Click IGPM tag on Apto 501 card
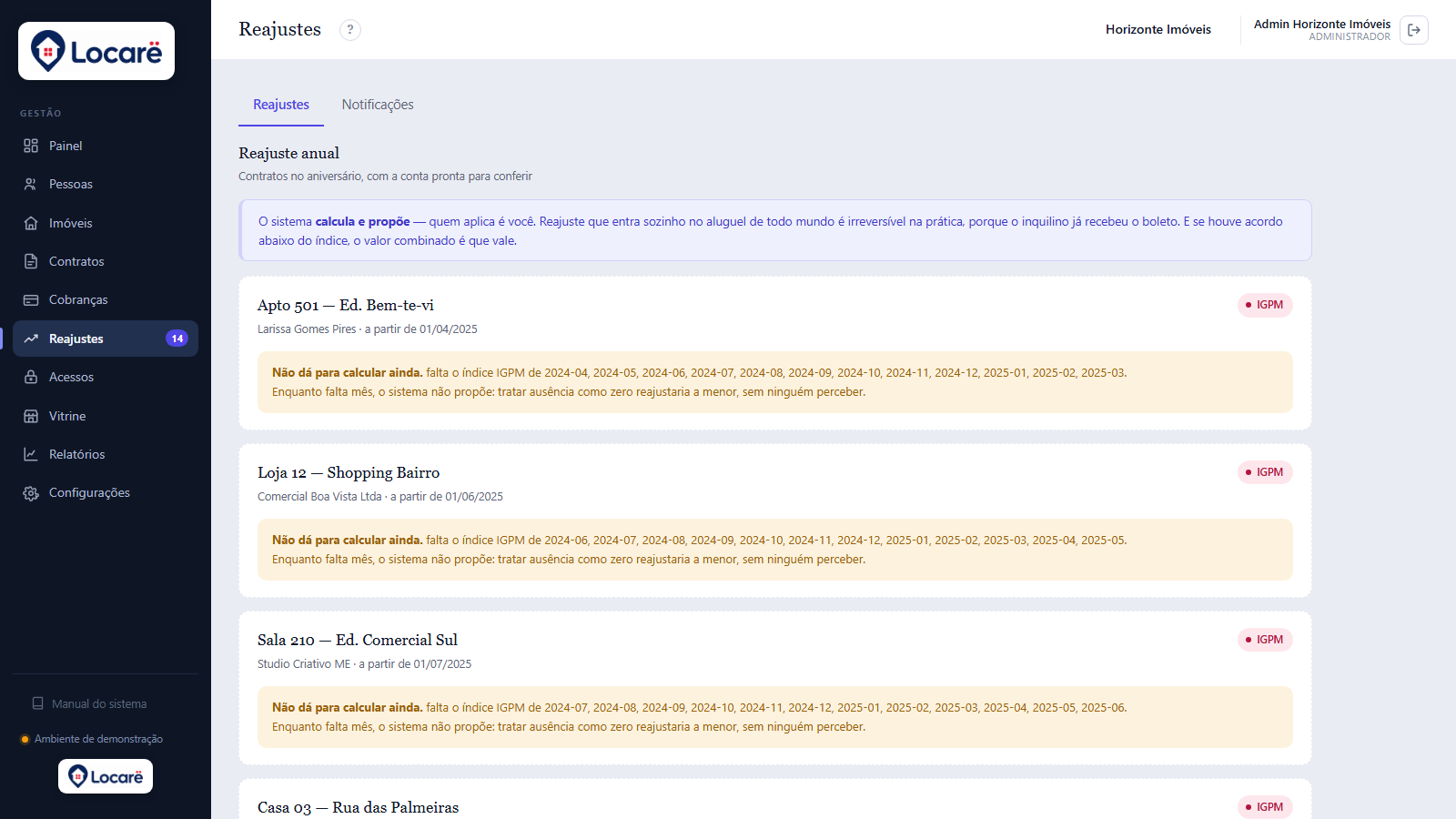Image resolution: width=1456 pixels, height=819 pixels. pos(1265,305)
